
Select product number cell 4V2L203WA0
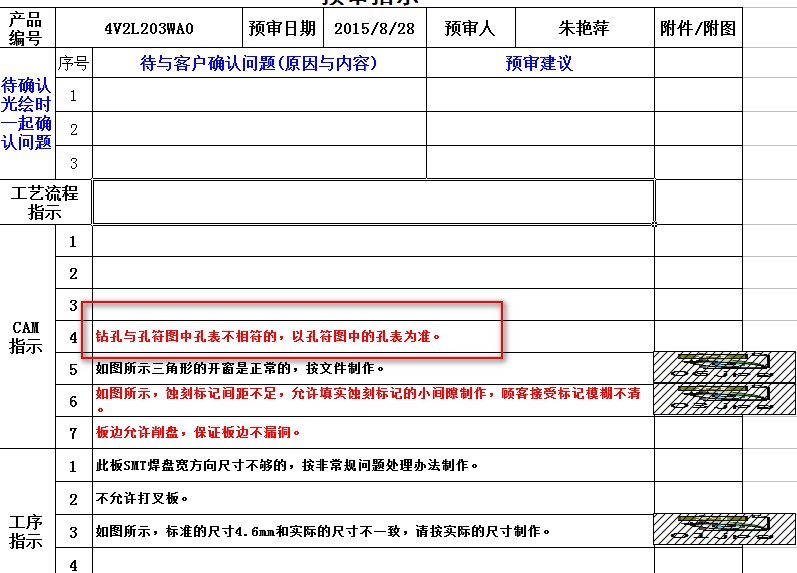click(x=149, y=28)
